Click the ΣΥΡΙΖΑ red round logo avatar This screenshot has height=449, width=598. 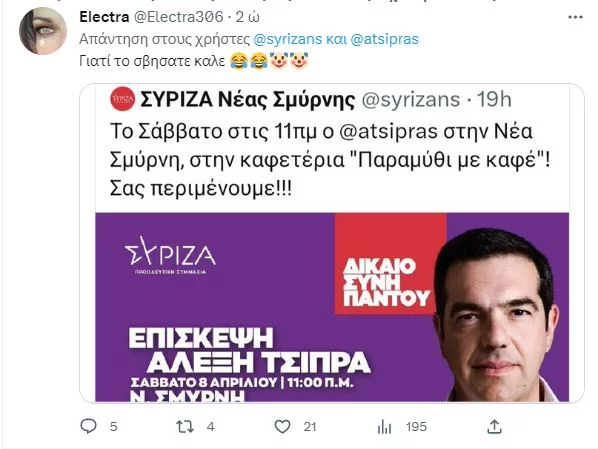[x=122, y=99]
